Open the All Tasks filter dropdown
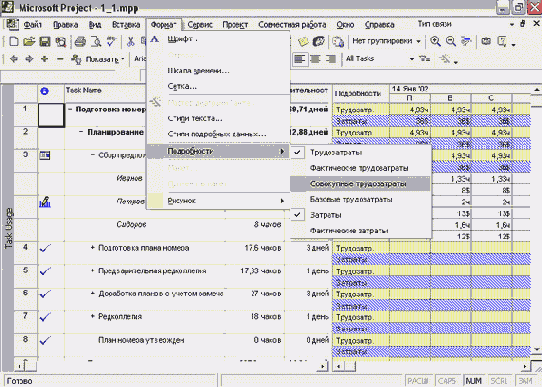542x387 pixels. tap(411, 59)
